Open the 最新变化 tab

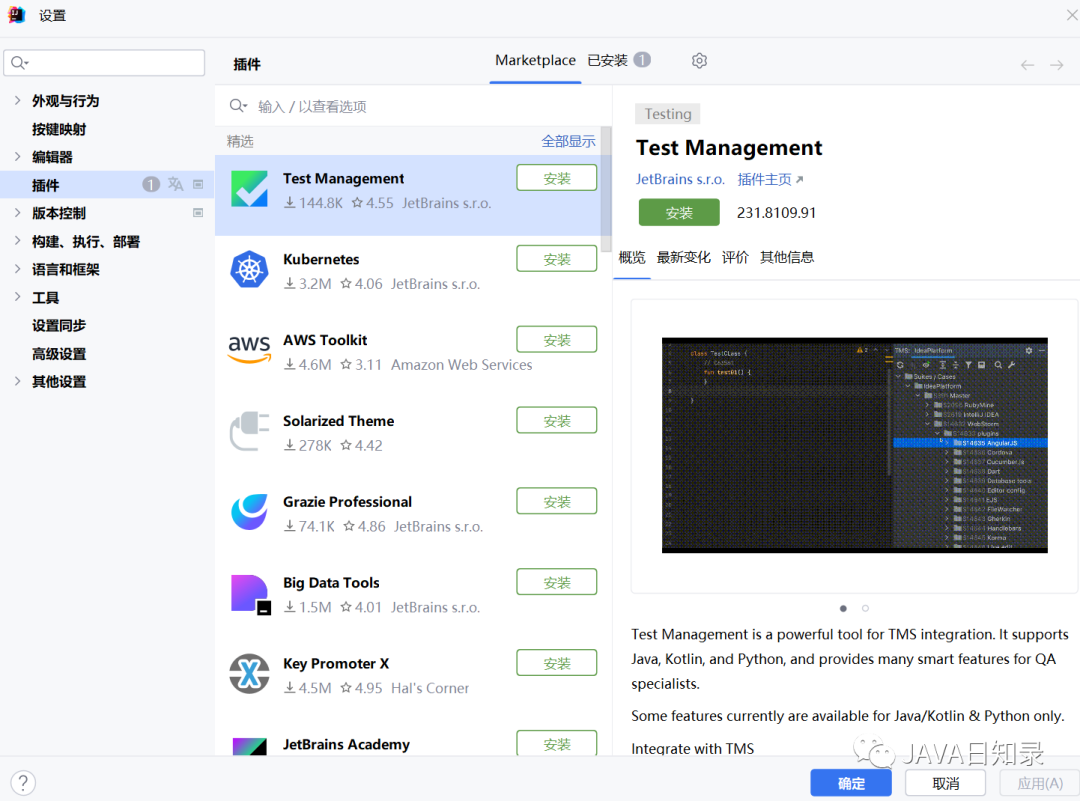pos(683,258)
